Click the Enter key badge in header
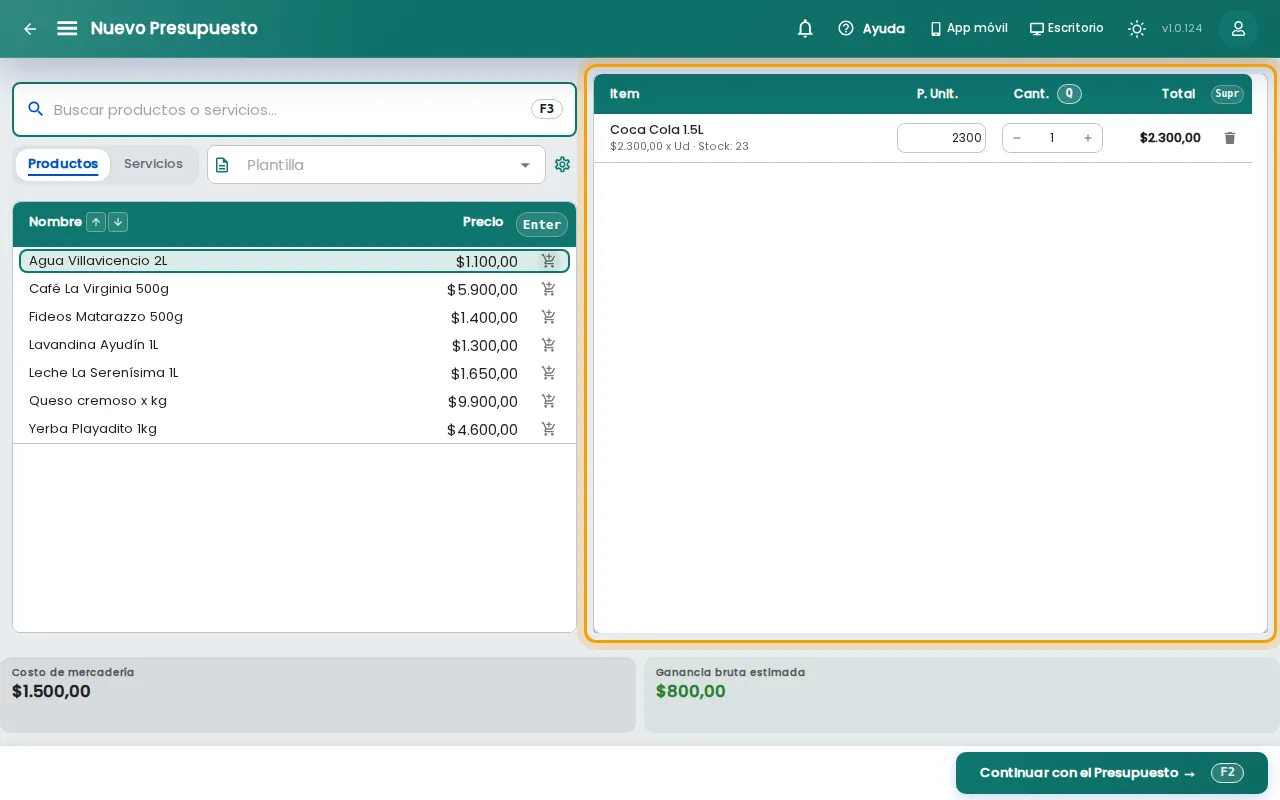This screenshot has height=800, width=1280. click(x=542, y=224)
